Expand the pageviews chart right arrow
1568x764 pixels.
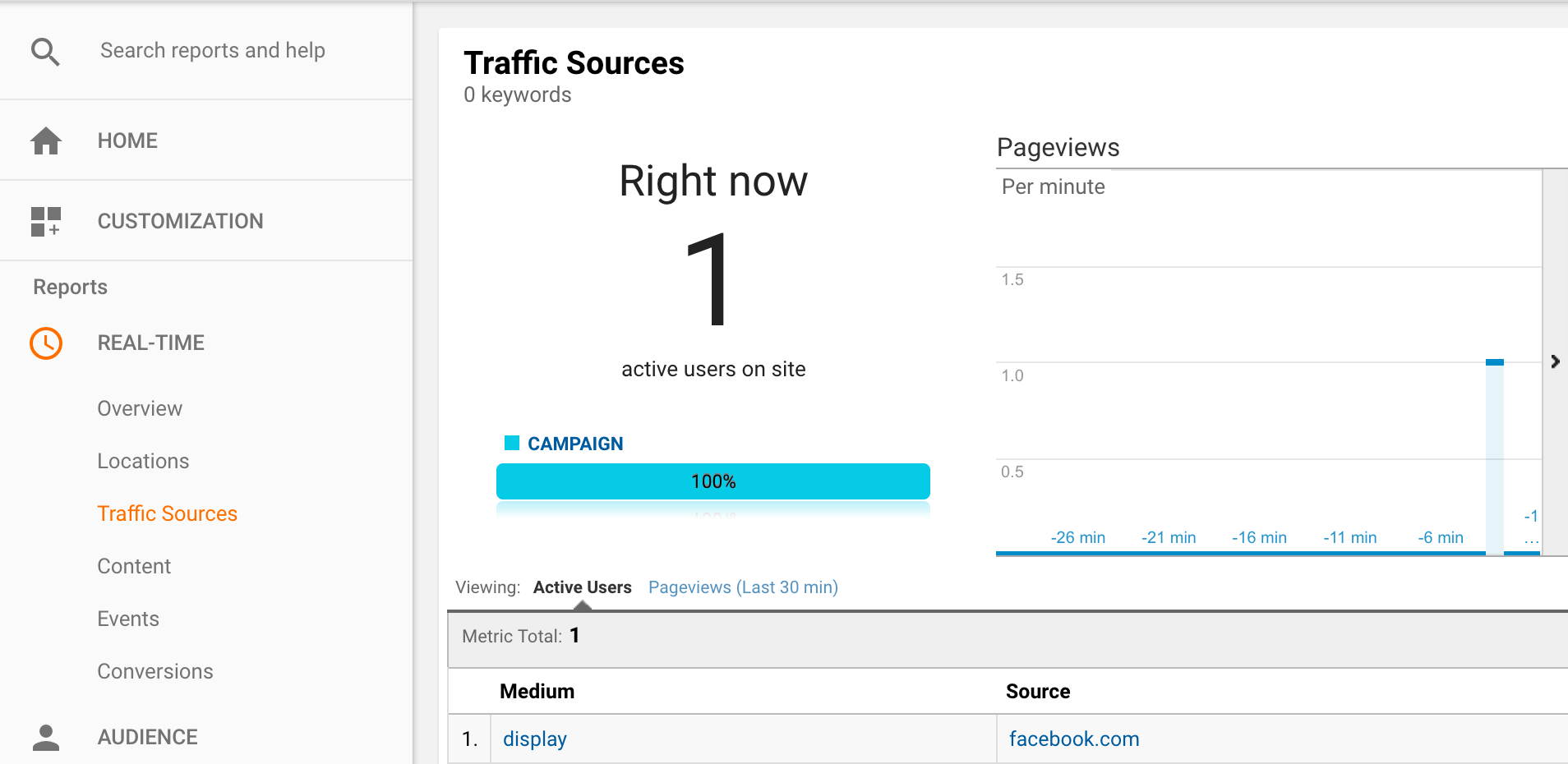pyautogui.click(x=1555, y=361)
